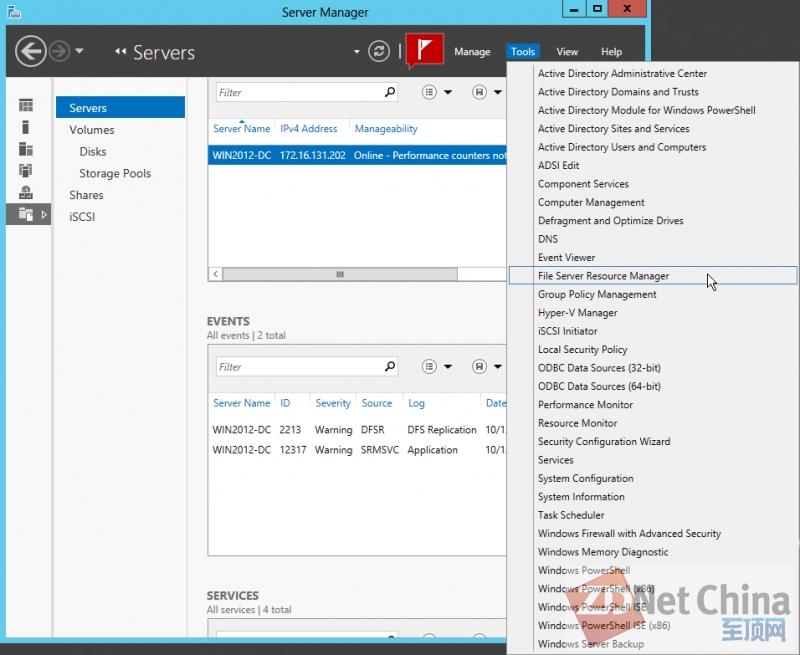Click the servers Filter input field
The height and width of the screenshot is (655, 800).
299,92
